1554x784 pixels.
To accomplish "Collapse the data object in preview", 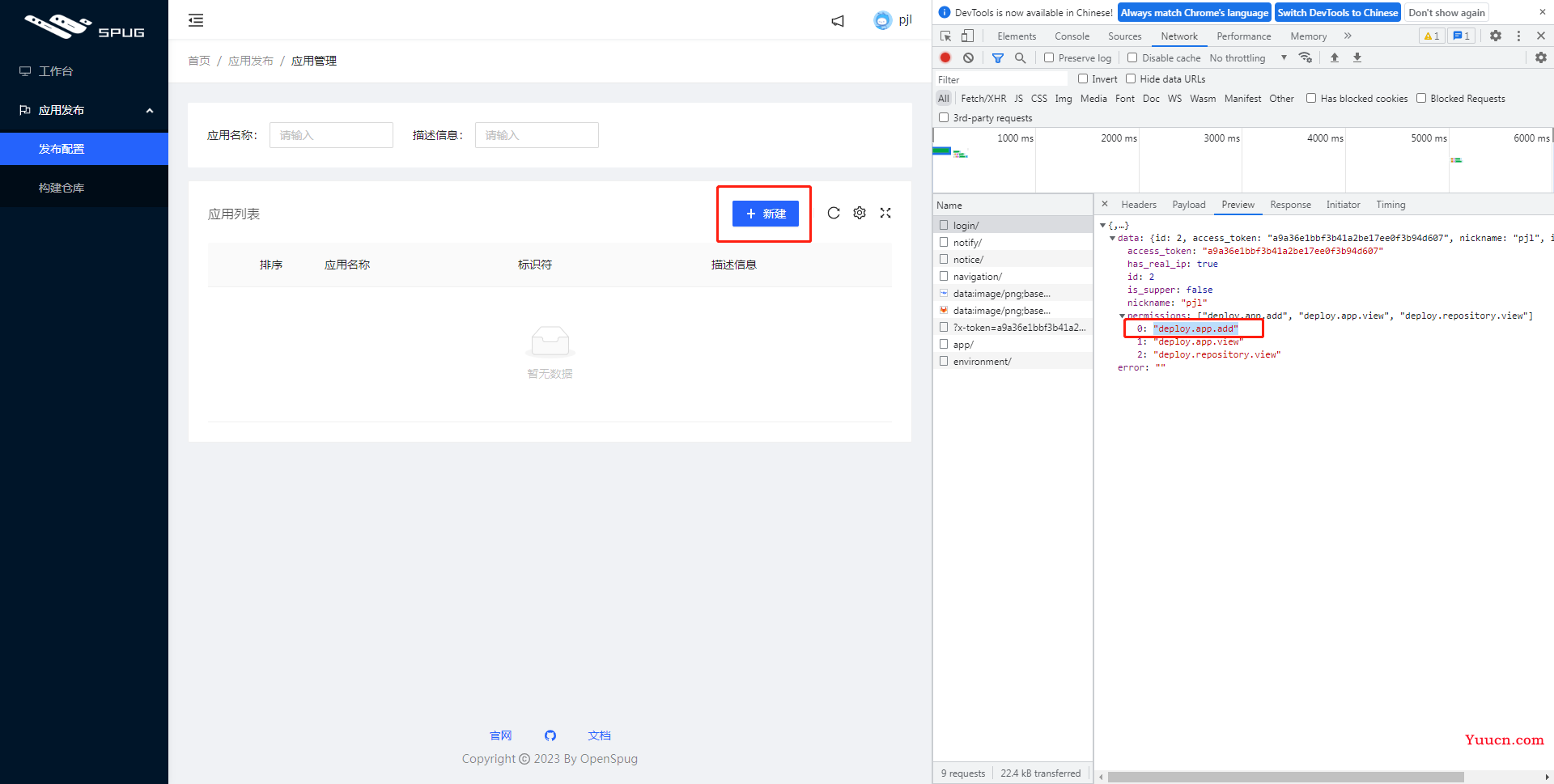I will 1112,238.
